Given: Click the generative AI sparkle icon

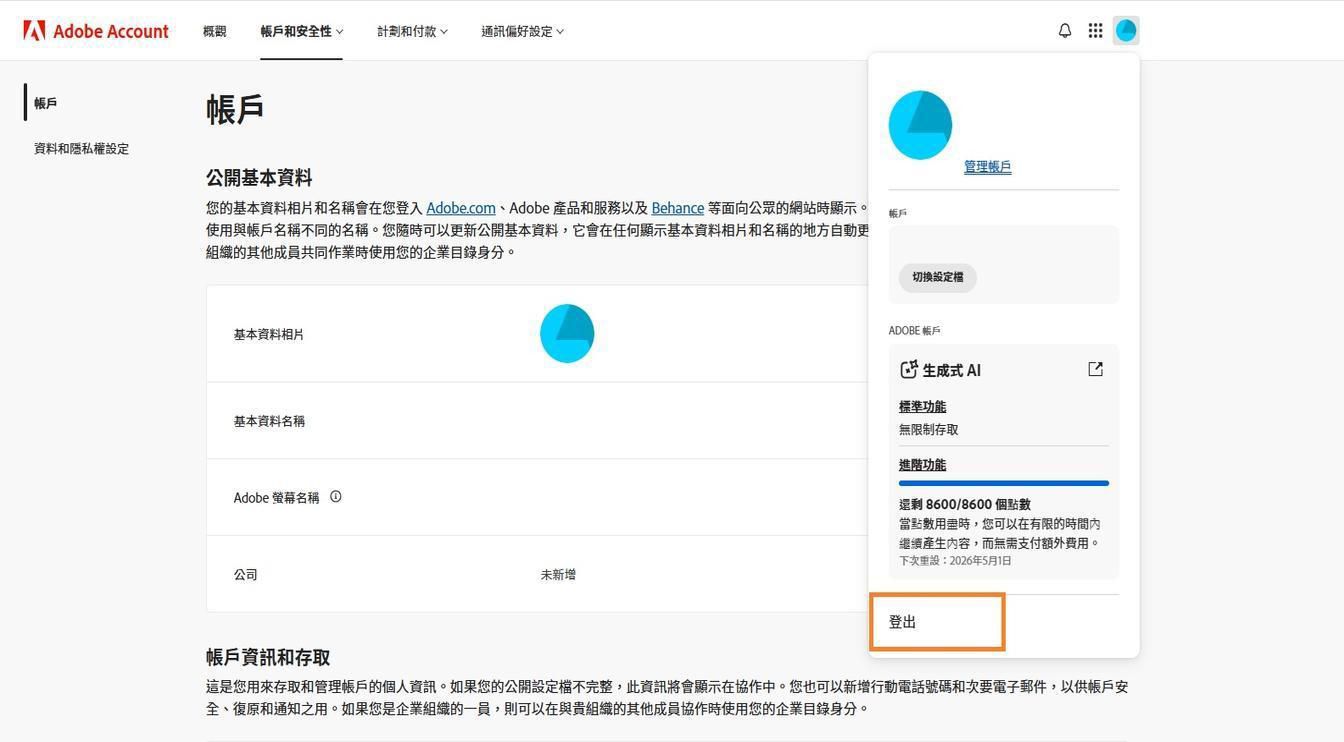Looking at the screenshot, I should coord(908,370).
